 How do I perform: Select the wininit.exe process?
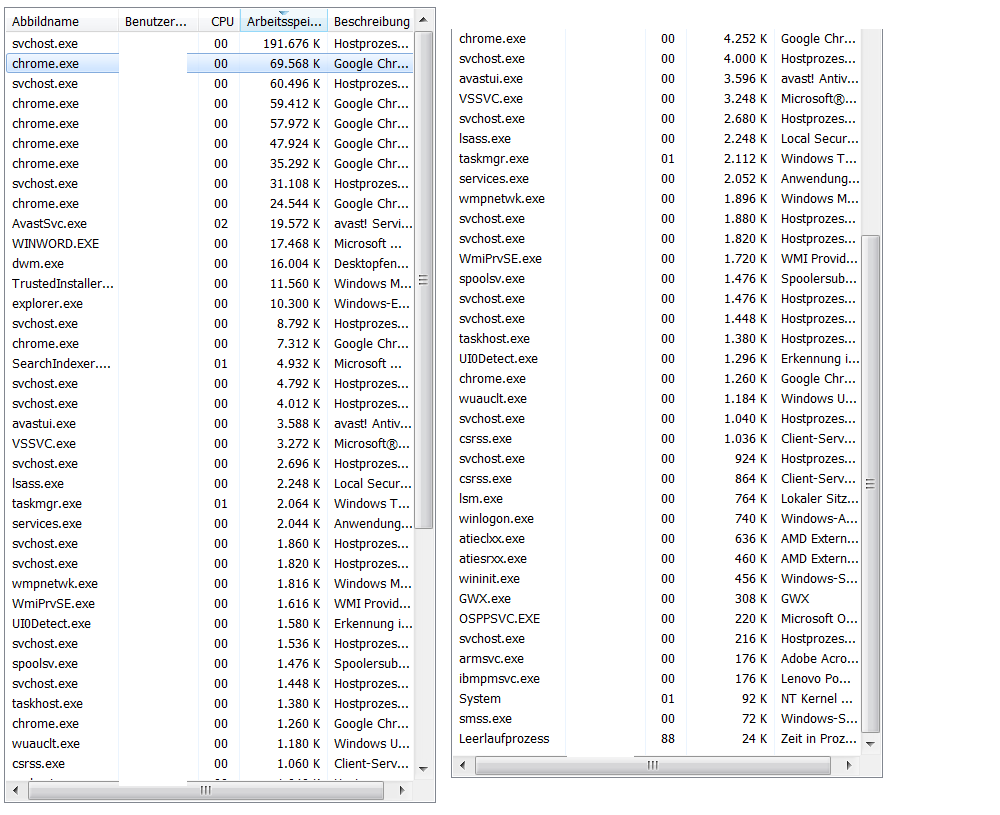click(x=657, y=578)
